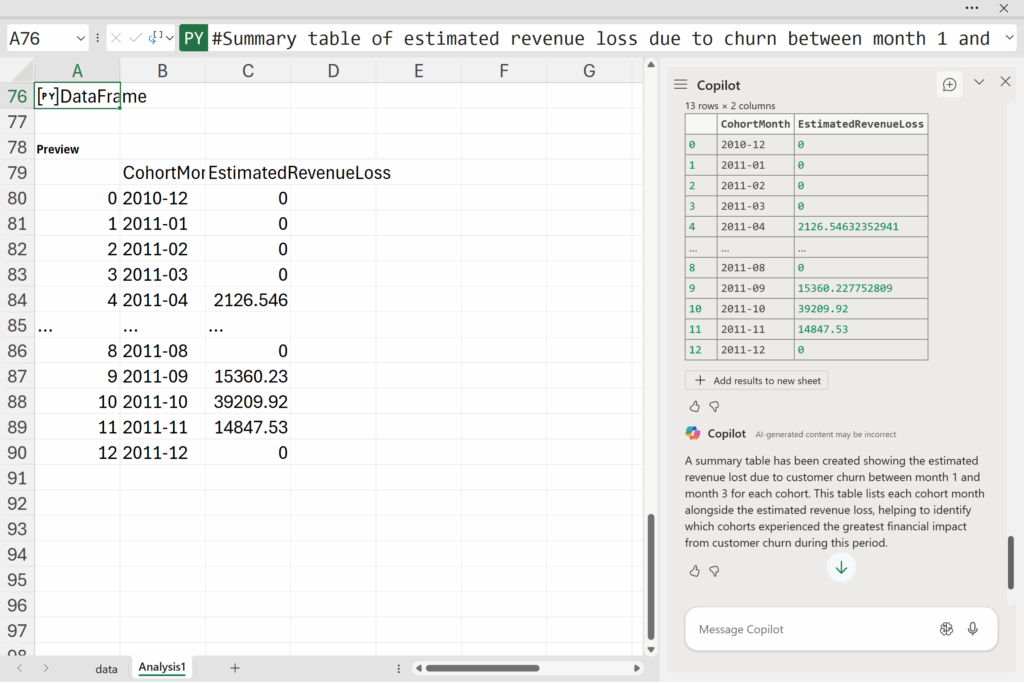Click the microphone icon in message box
Viewport: 1024px width, 683px height.
(972, 629)
